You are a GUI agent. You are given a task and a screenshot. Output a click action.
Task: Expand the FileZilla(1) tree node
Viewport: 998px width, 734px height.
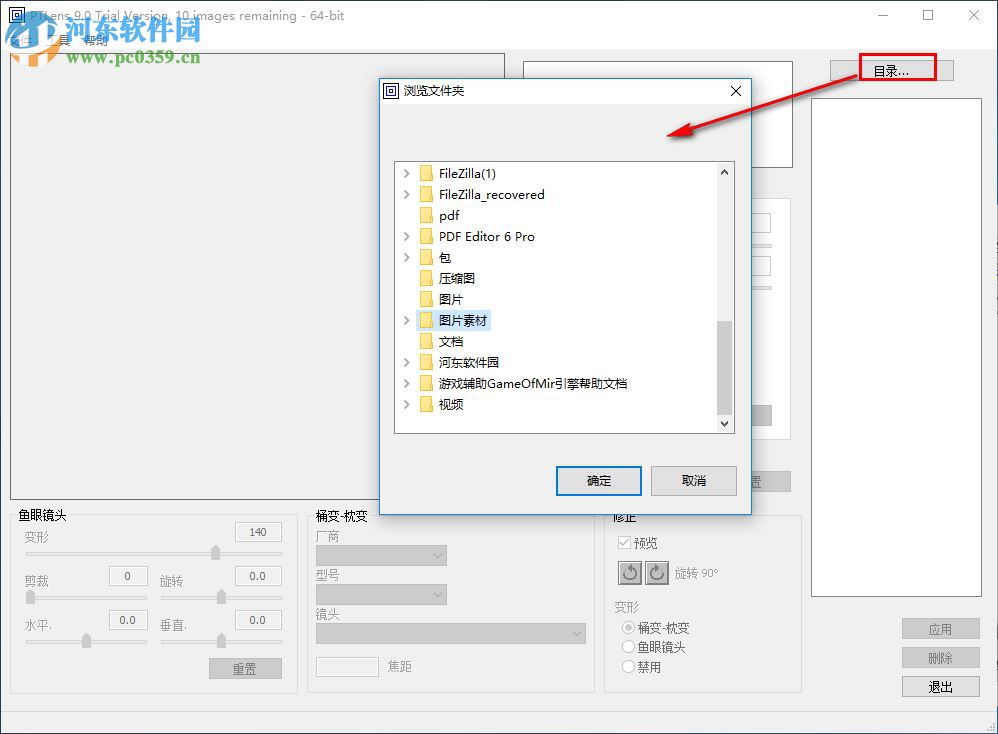click(407, 173)
